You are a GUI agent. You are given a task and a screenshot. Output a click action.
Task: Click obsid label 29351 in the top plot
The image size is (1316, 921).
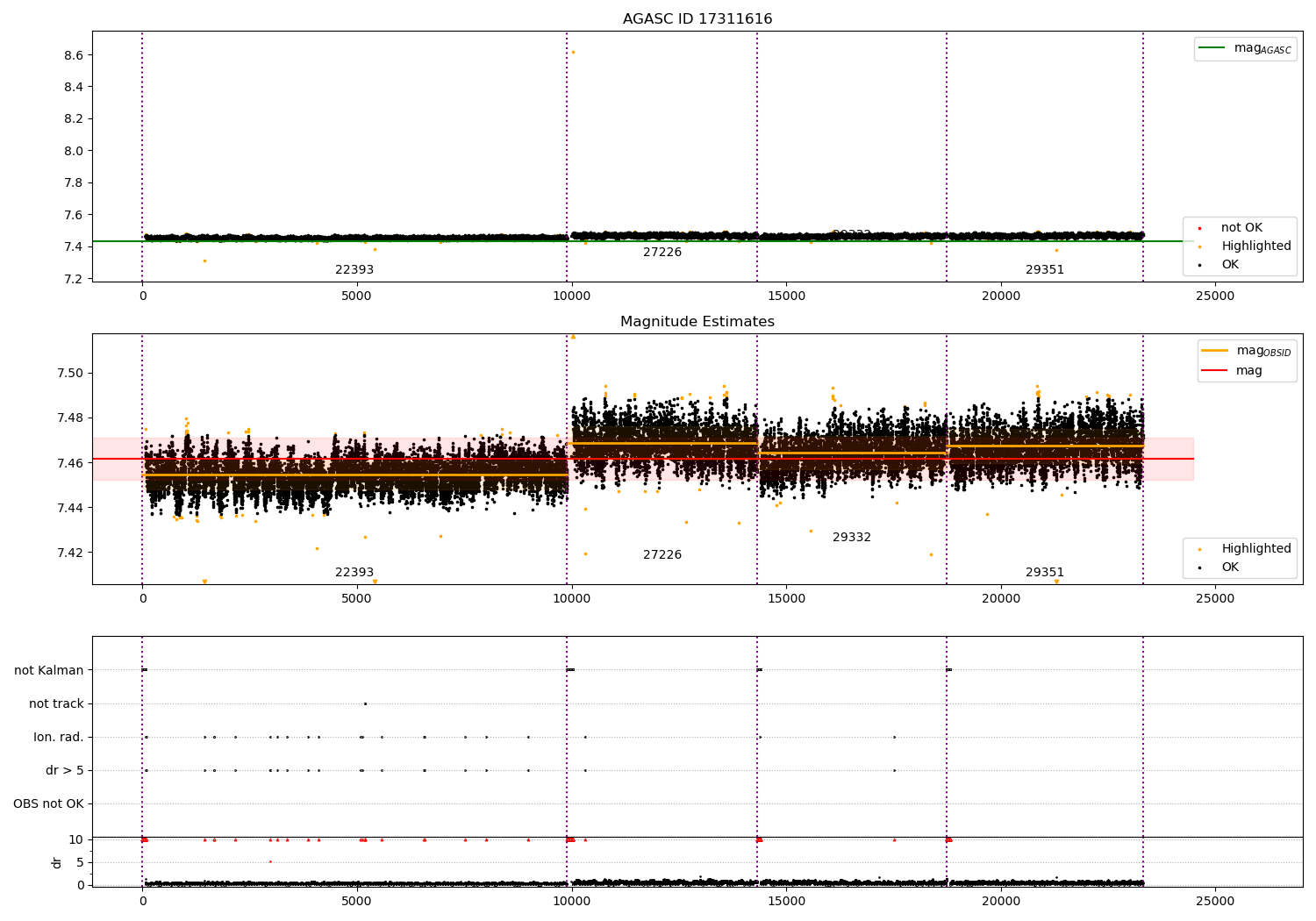(x=1045, y=270)
